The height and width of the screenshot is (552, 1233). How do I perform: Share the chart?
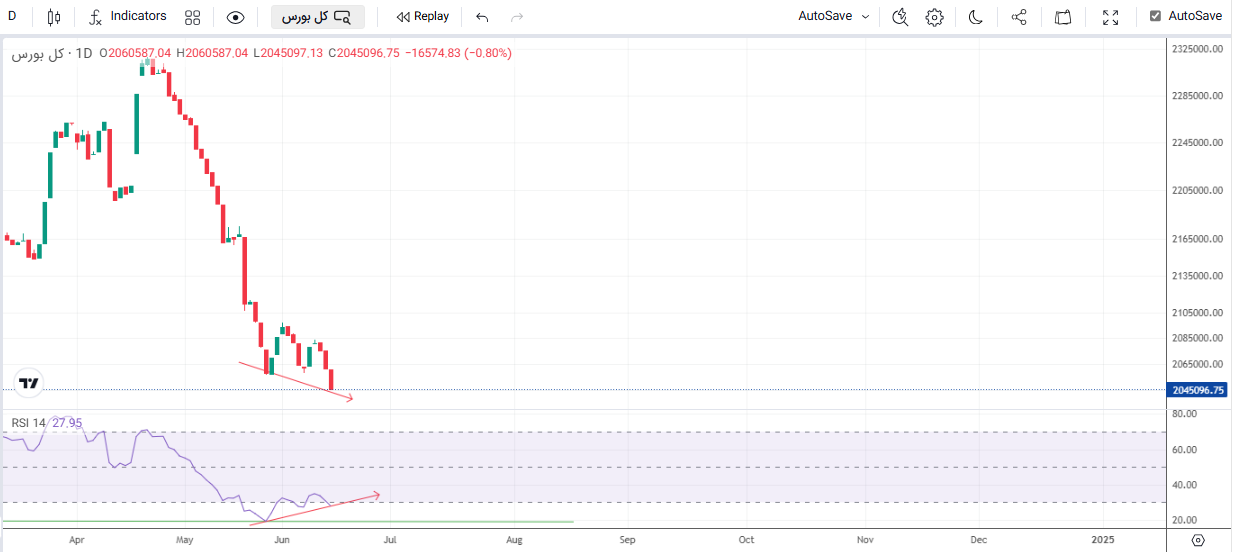1019,17
